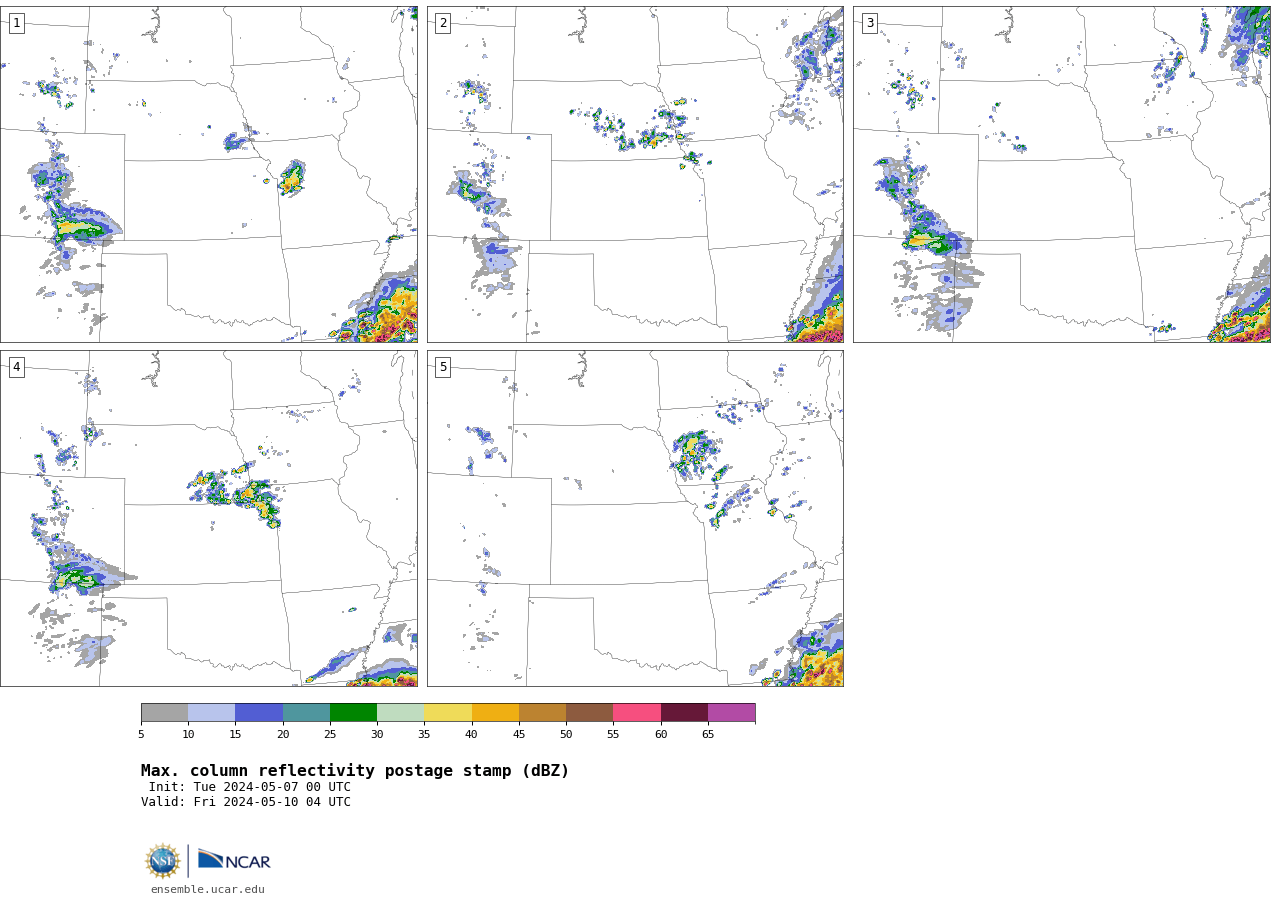Screen dimensions: 1280x901
Task: Select the orange 40-45 dBZ swatch
Action: (495, 713)
